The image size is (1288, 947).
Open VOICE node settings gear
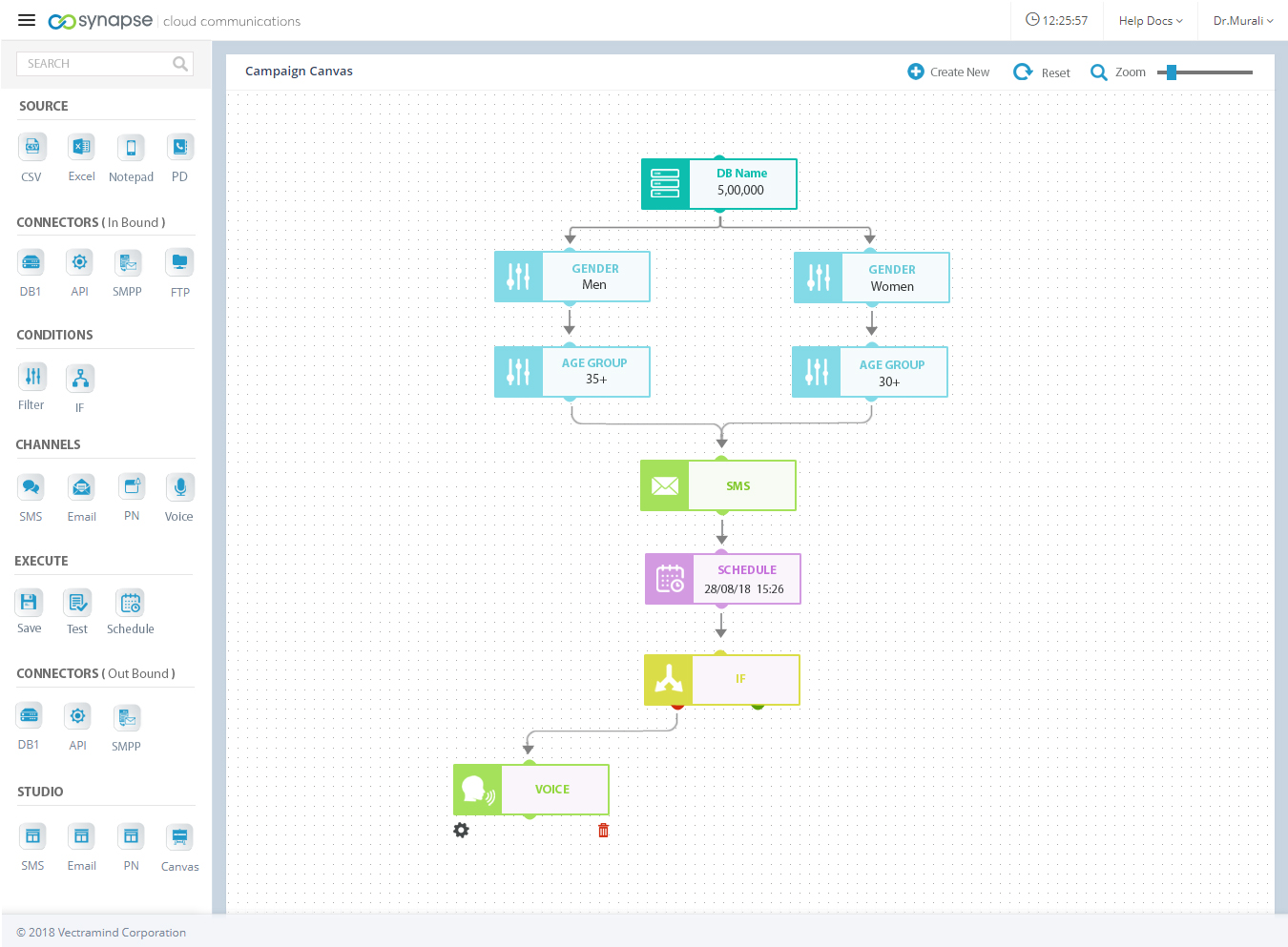point(462,831)
